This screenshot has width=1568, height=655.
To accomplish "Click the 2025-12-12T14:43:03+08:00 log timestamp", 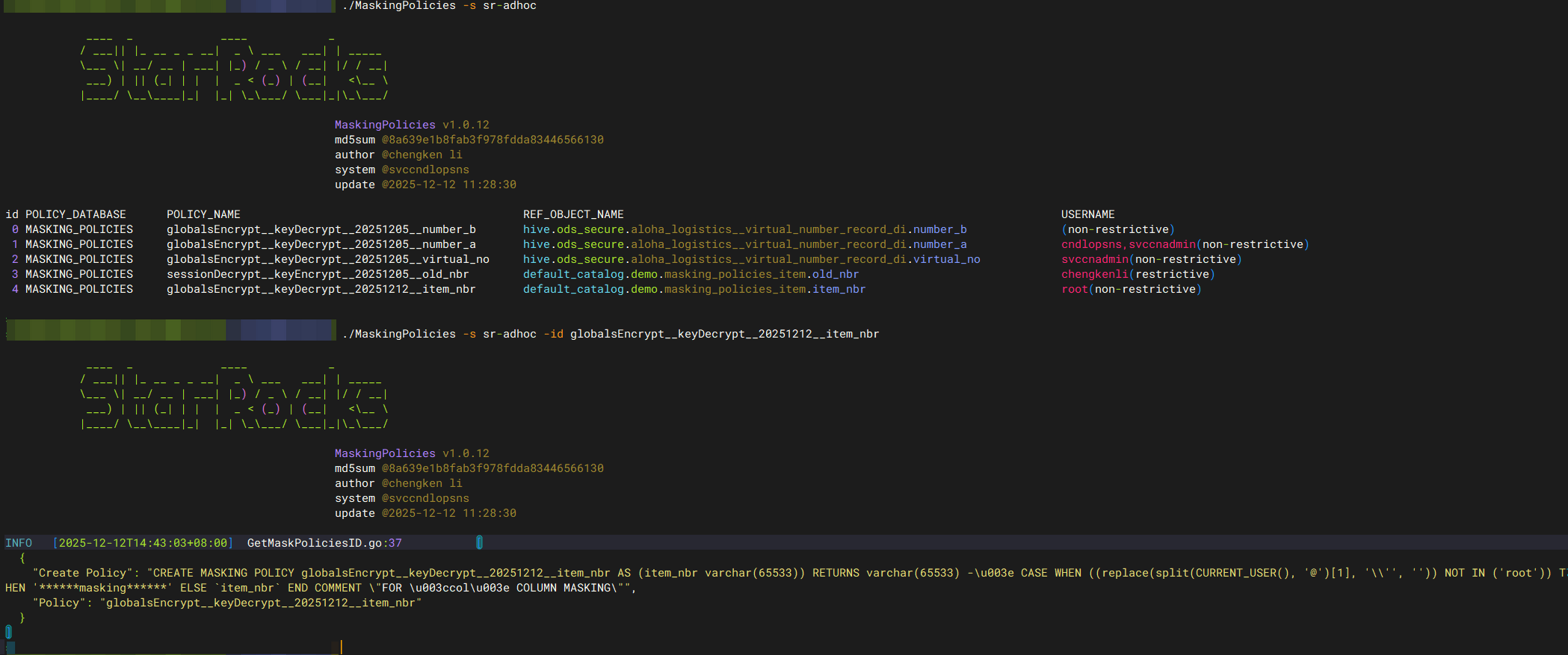I will click(143, 543).
